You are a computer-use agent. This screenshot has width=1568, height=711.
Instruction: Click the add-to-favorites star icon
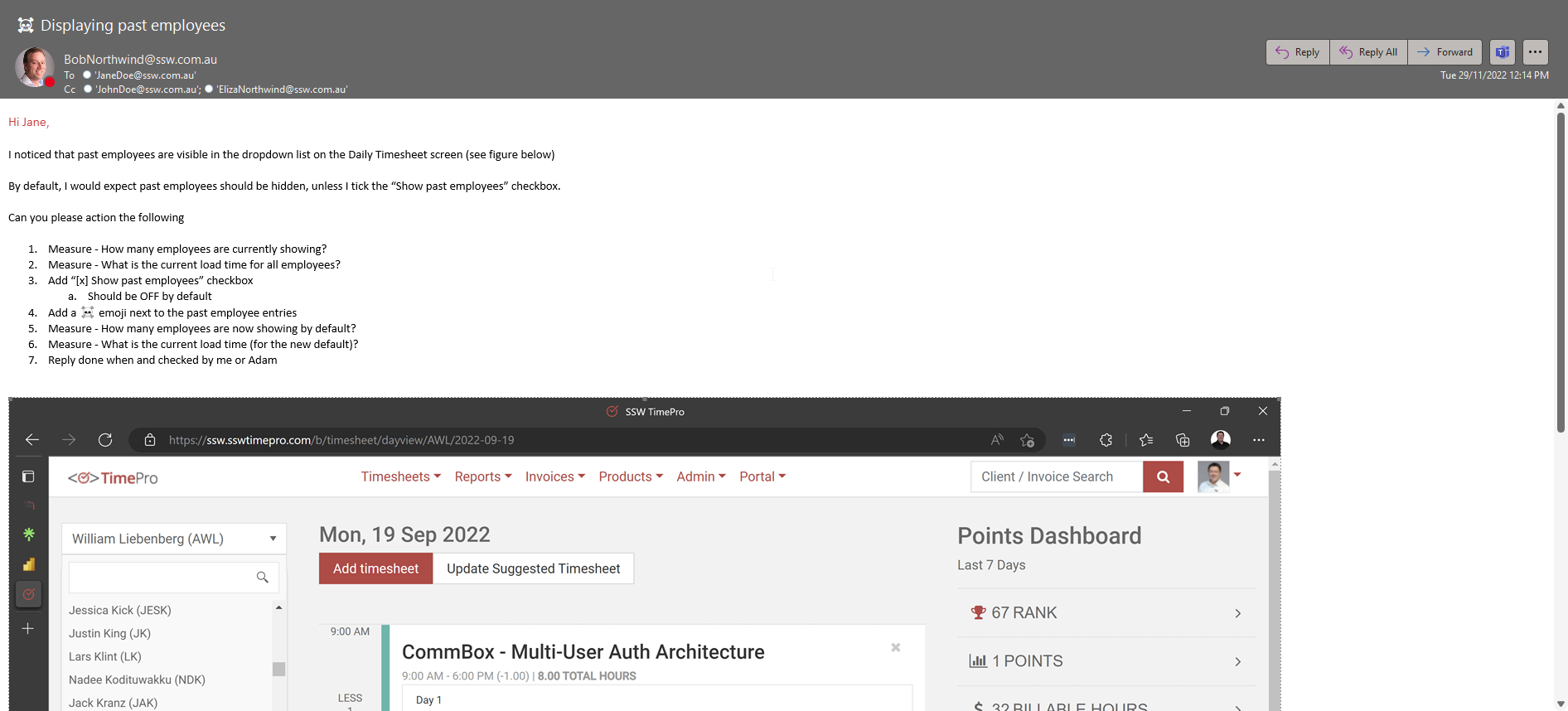pyautogui.click(x=1028, y=440)
